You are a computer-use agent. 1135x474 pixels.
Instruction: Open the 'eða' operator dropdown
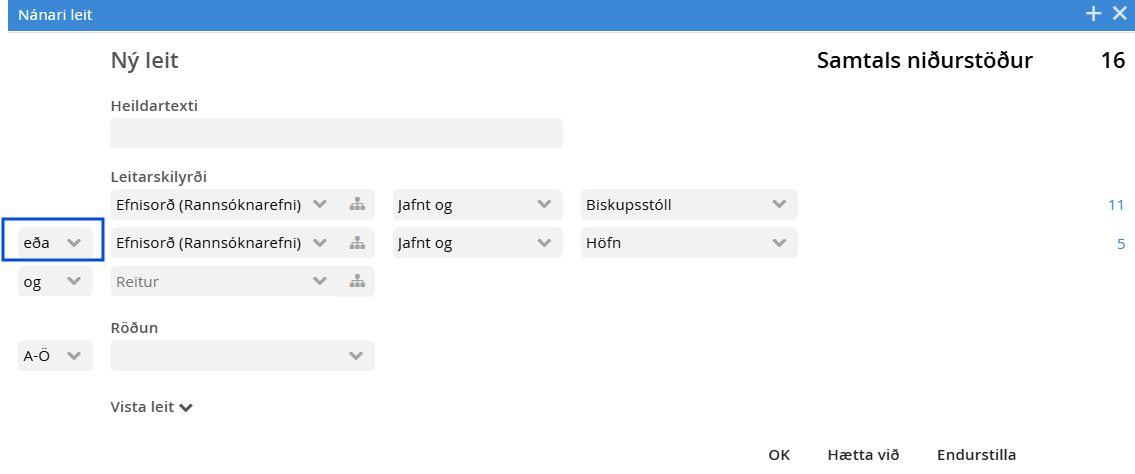tap(55, 243)
